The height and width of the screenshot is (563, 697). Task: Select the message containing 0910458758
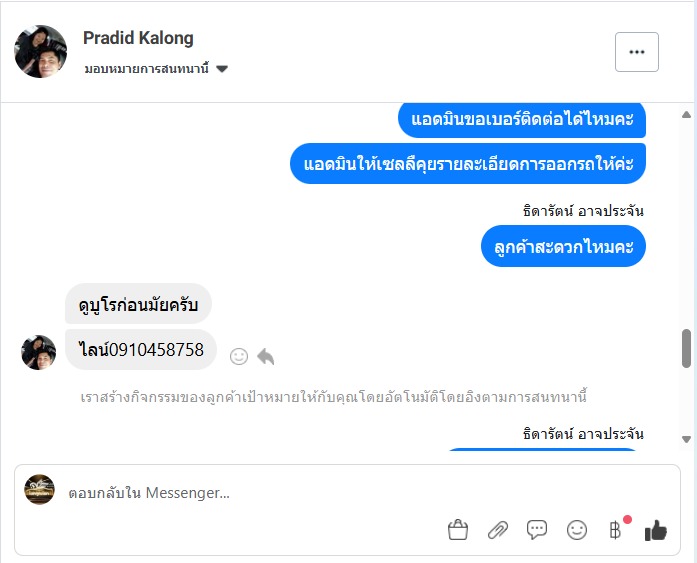(141, 350)
